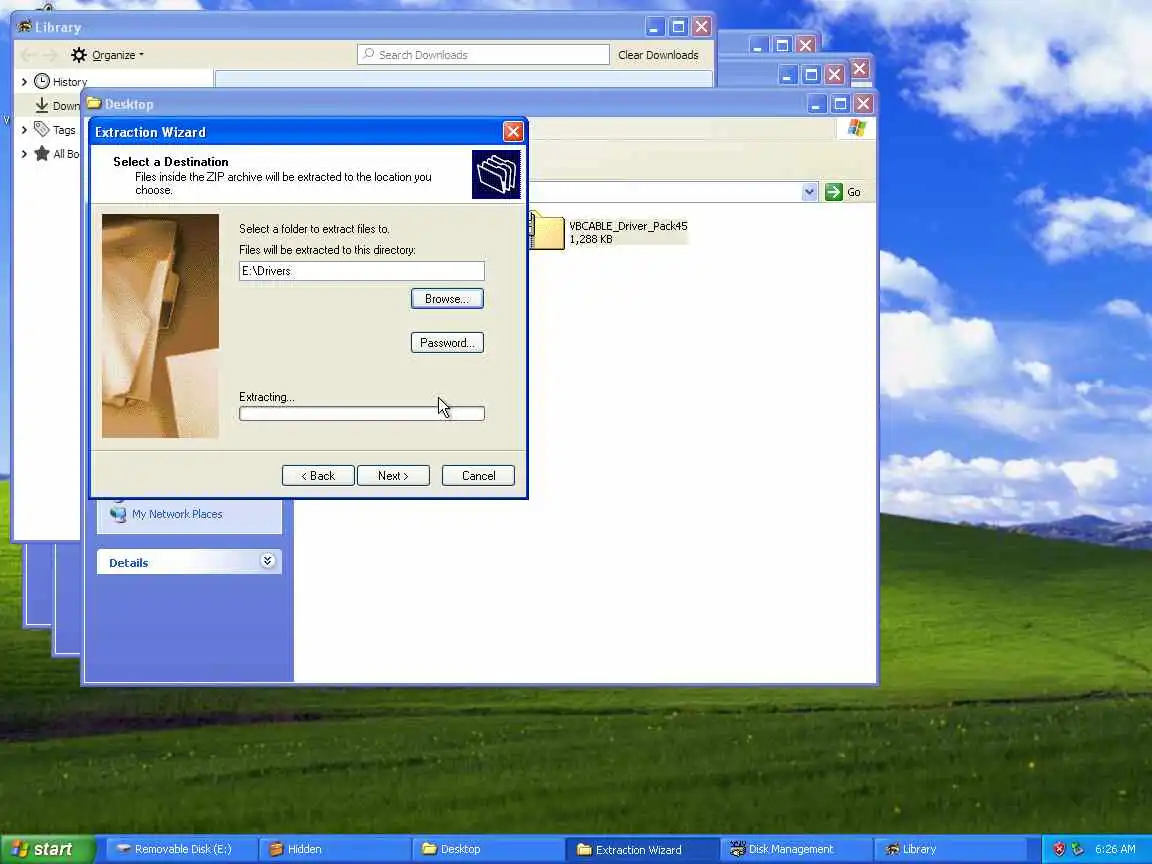Select the History clock icon
Image resolution: width=1152 pixels, height=864 pixels.
tap(42, 81)
